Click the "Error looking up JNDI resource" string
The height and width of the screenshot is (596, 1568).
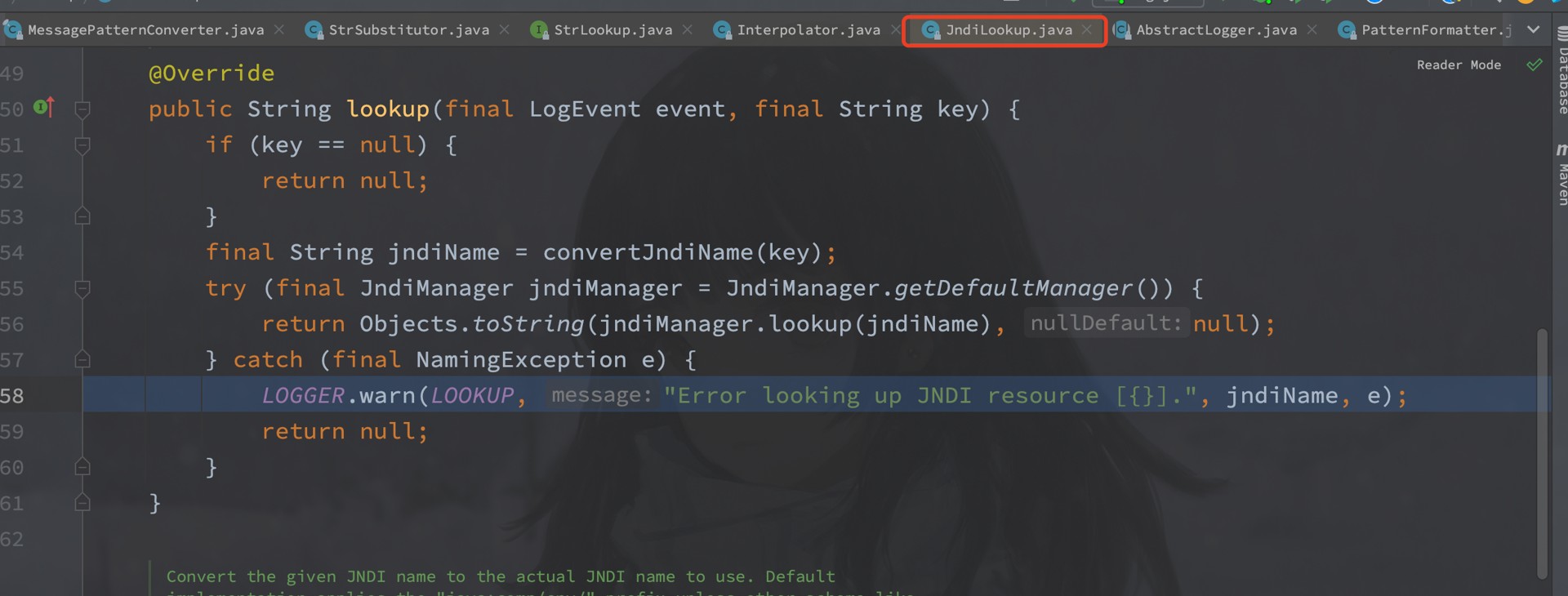point(930,396)
